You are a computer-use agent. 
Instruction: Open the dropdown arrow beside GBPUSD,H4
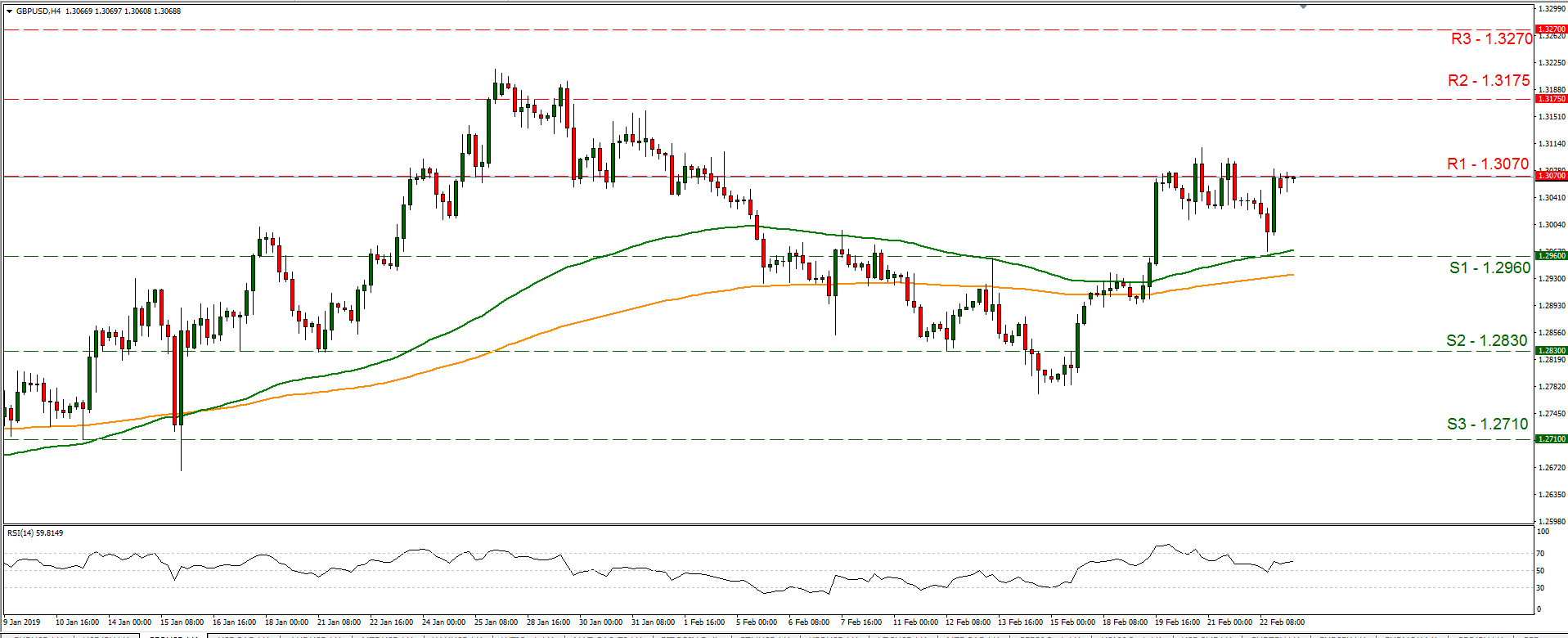(9, 11)
